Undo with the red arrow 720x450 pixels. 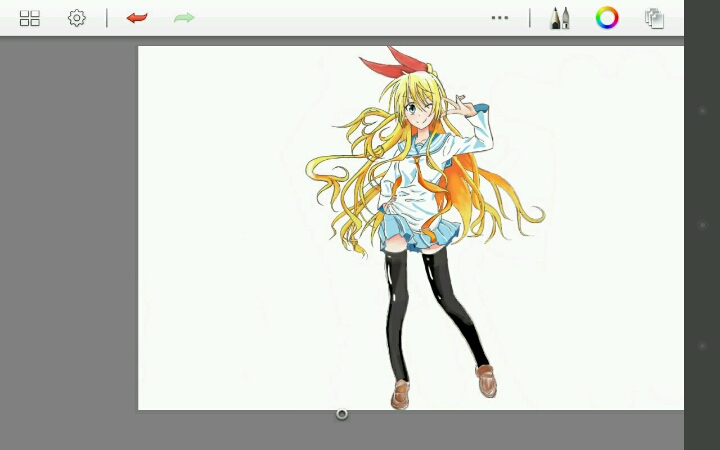[x=137, y=18]
